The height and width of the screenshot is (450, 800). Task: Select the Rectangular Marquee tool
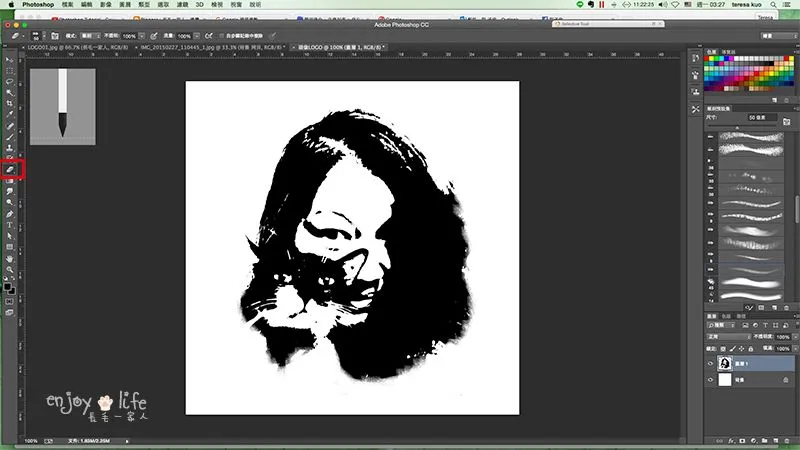9,71
